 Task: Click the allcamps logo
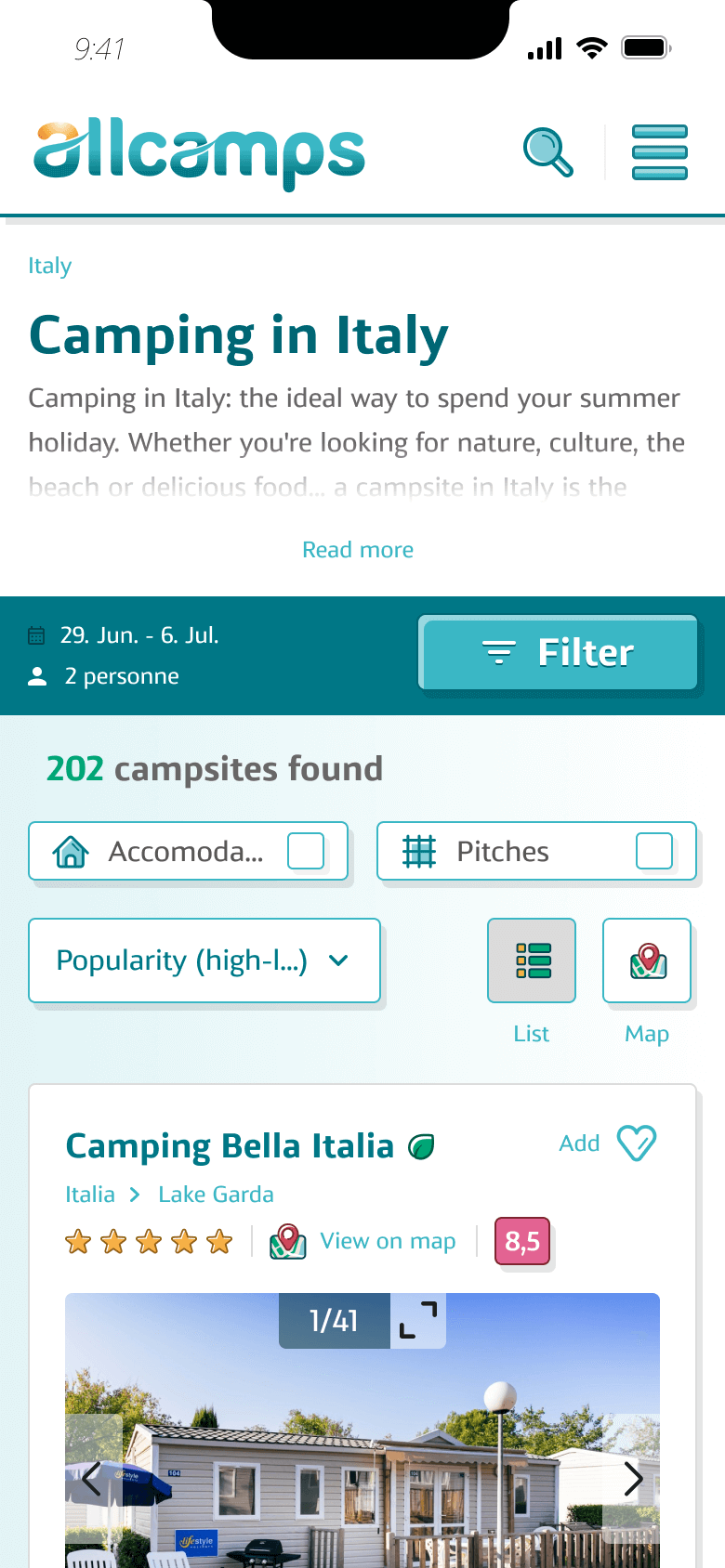coord(200,154)
